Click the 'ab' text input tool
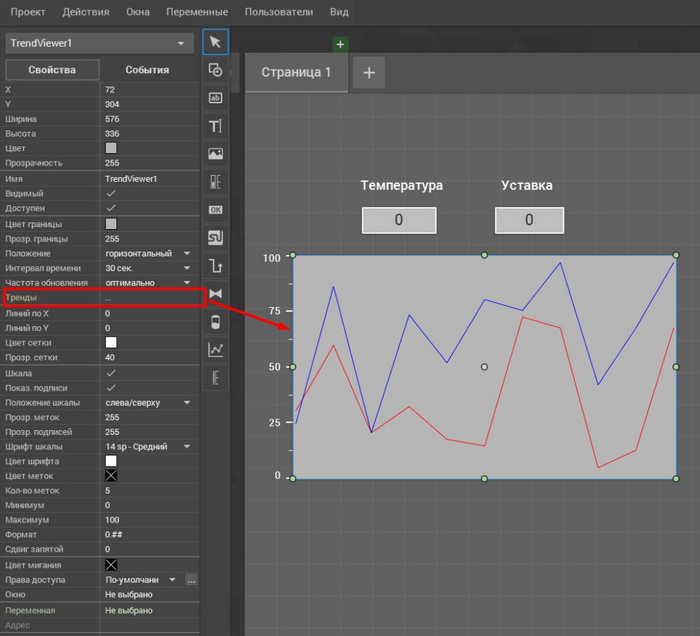Viewport: 700px width, 636px height. pos(215,98)
